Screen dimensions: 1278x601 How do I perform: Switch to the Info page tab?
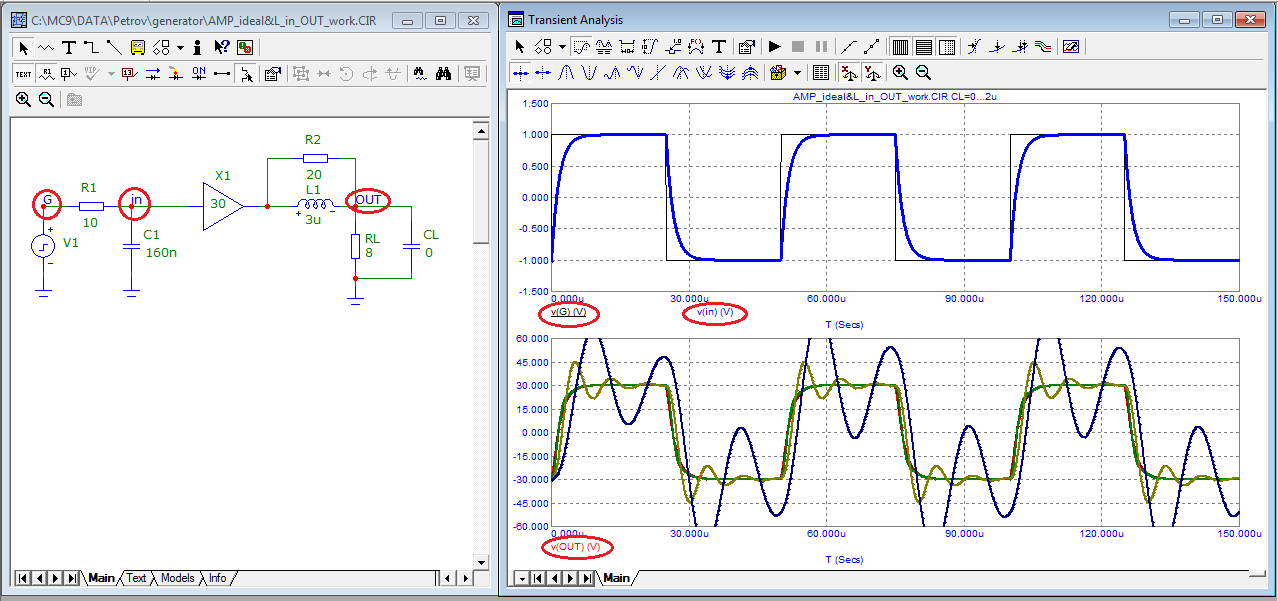(217, 578)
